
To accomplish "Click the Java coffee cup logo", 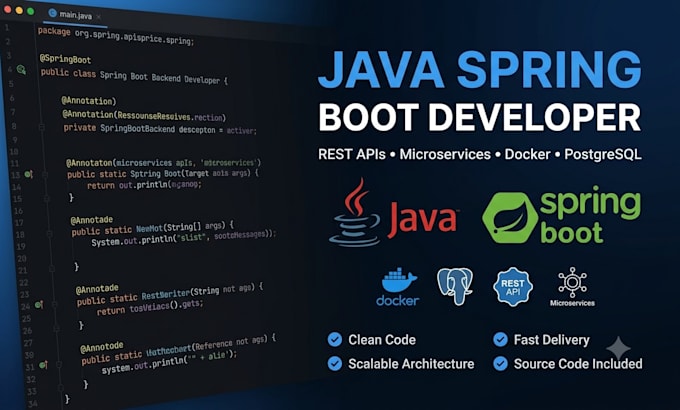I will [x=354, y=213].
